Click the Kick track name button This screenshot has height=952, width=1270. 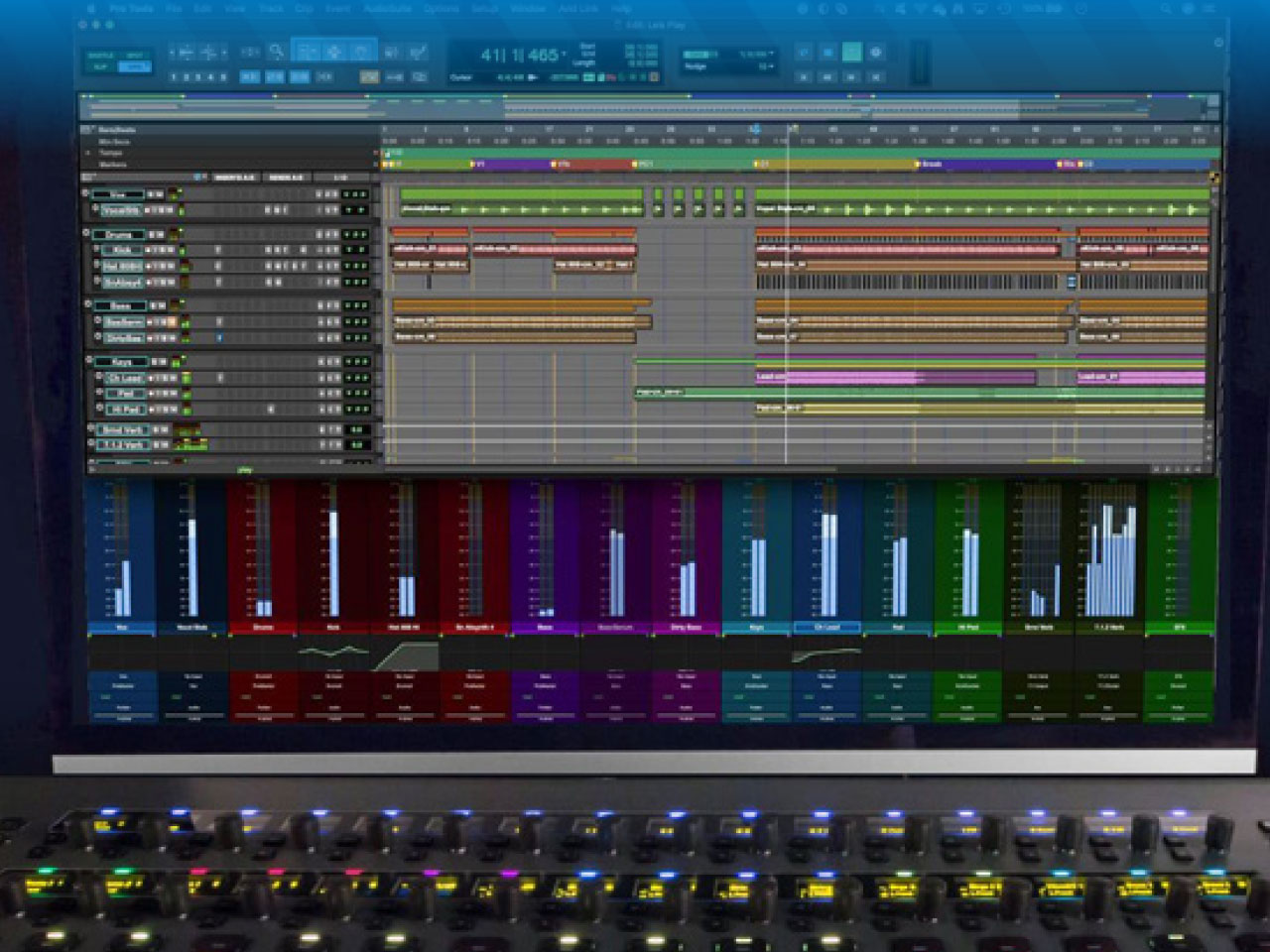point(123,251)
